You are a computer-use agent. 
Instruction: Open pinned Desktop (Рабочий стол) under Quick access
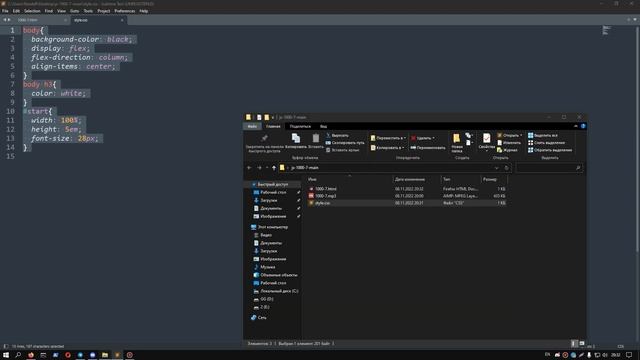273,192
